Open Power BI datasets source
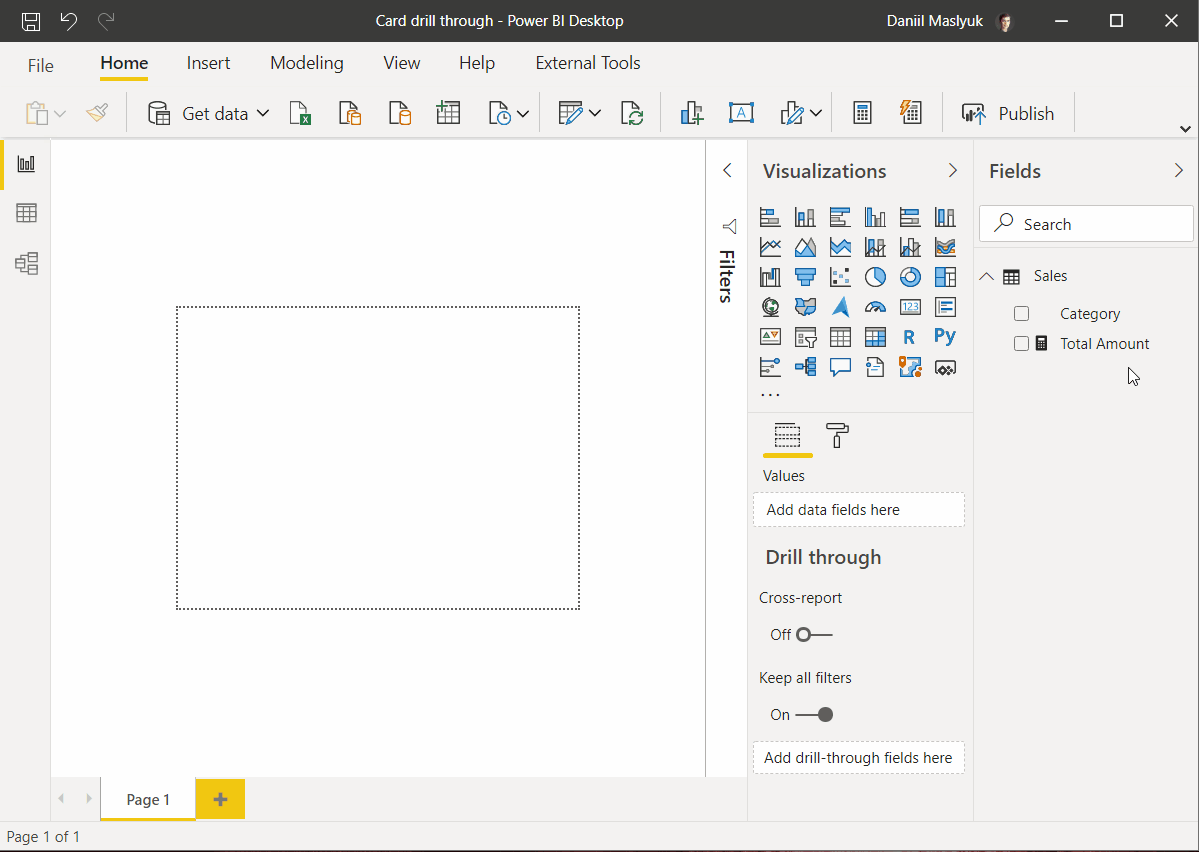 click(x=349, y=113)
